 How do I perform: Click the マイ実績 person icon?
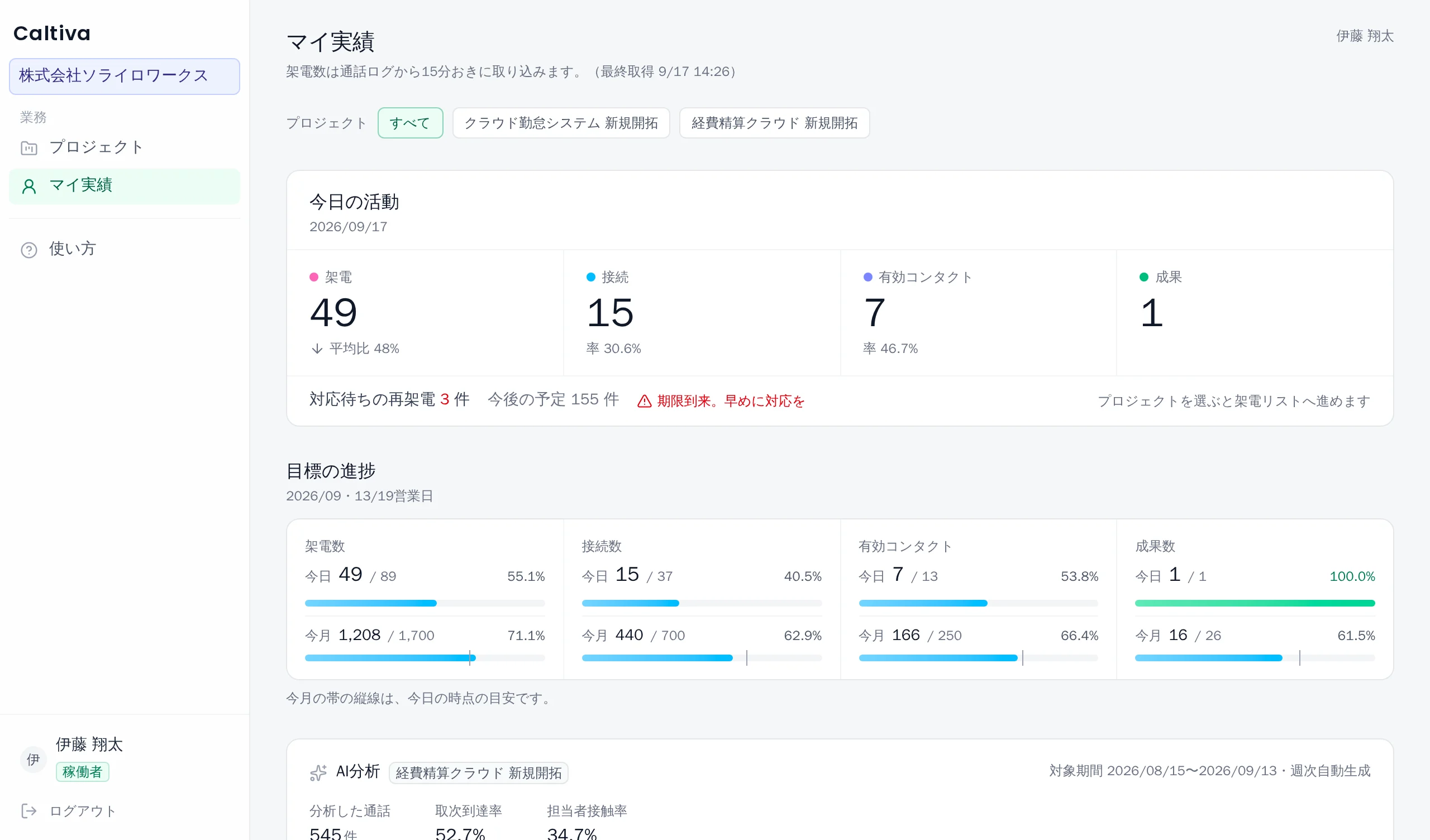29,186
